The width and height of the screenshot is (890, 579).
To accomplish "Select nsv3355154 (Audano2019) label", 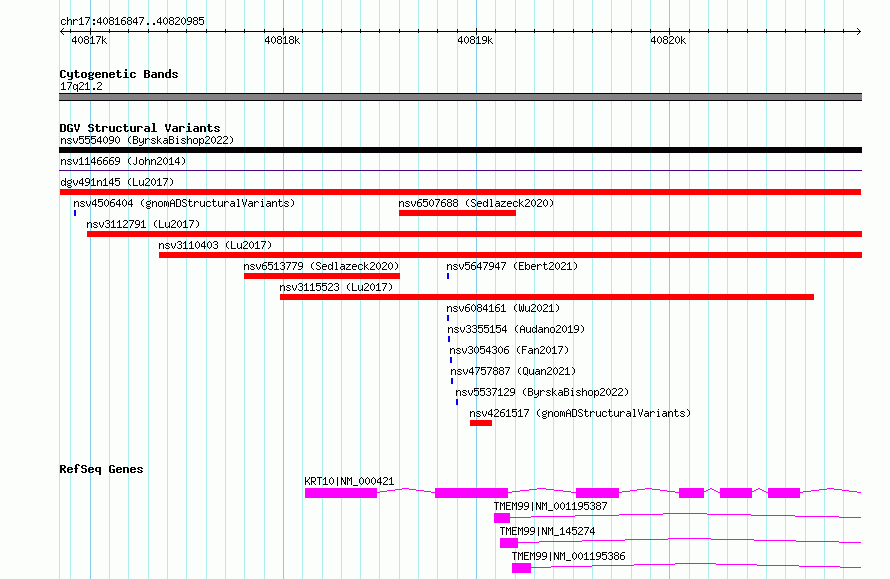I will (x=516, y=329).
